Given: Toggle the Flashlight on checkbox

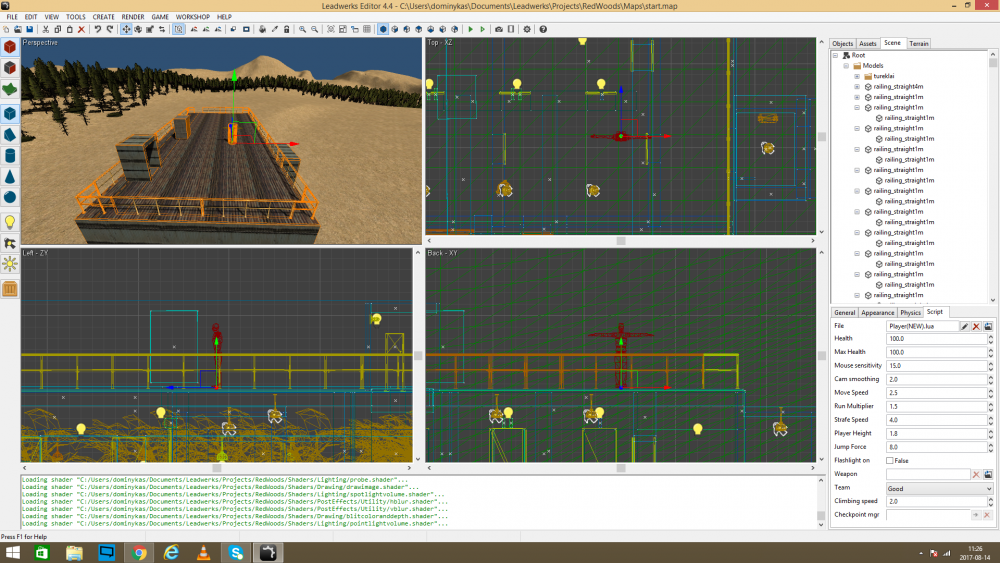Looking at the screenshot, I should point(890,460).
